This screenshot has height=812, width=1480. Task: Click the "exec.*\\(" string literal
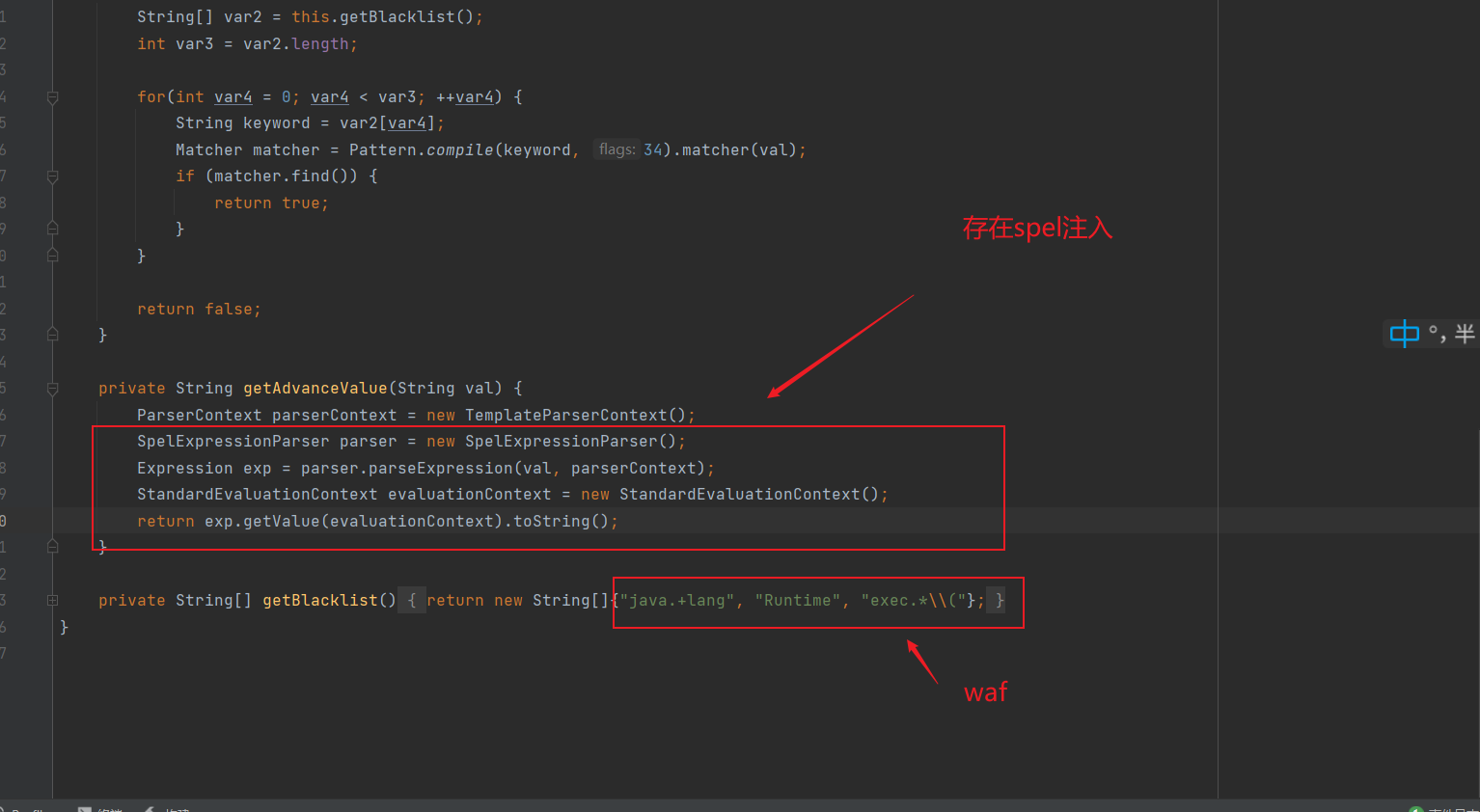(914, 600)
